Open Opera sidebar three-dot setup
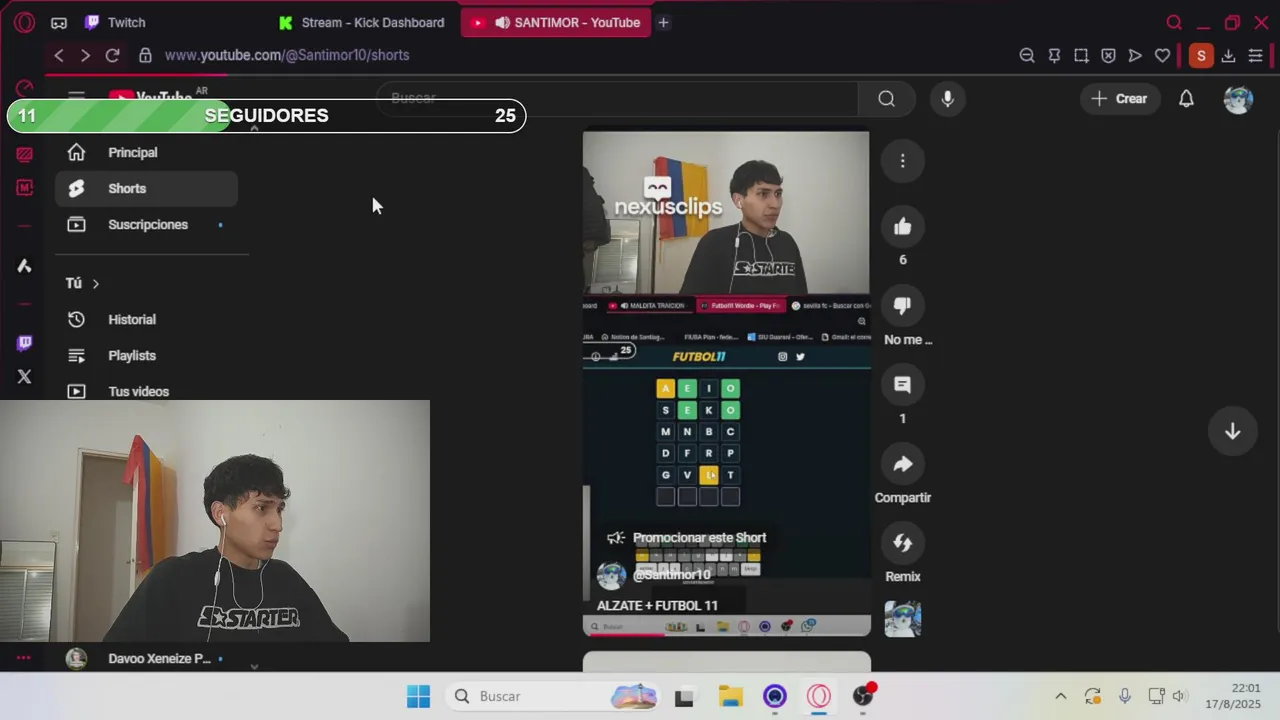 (x=24, y=658)
